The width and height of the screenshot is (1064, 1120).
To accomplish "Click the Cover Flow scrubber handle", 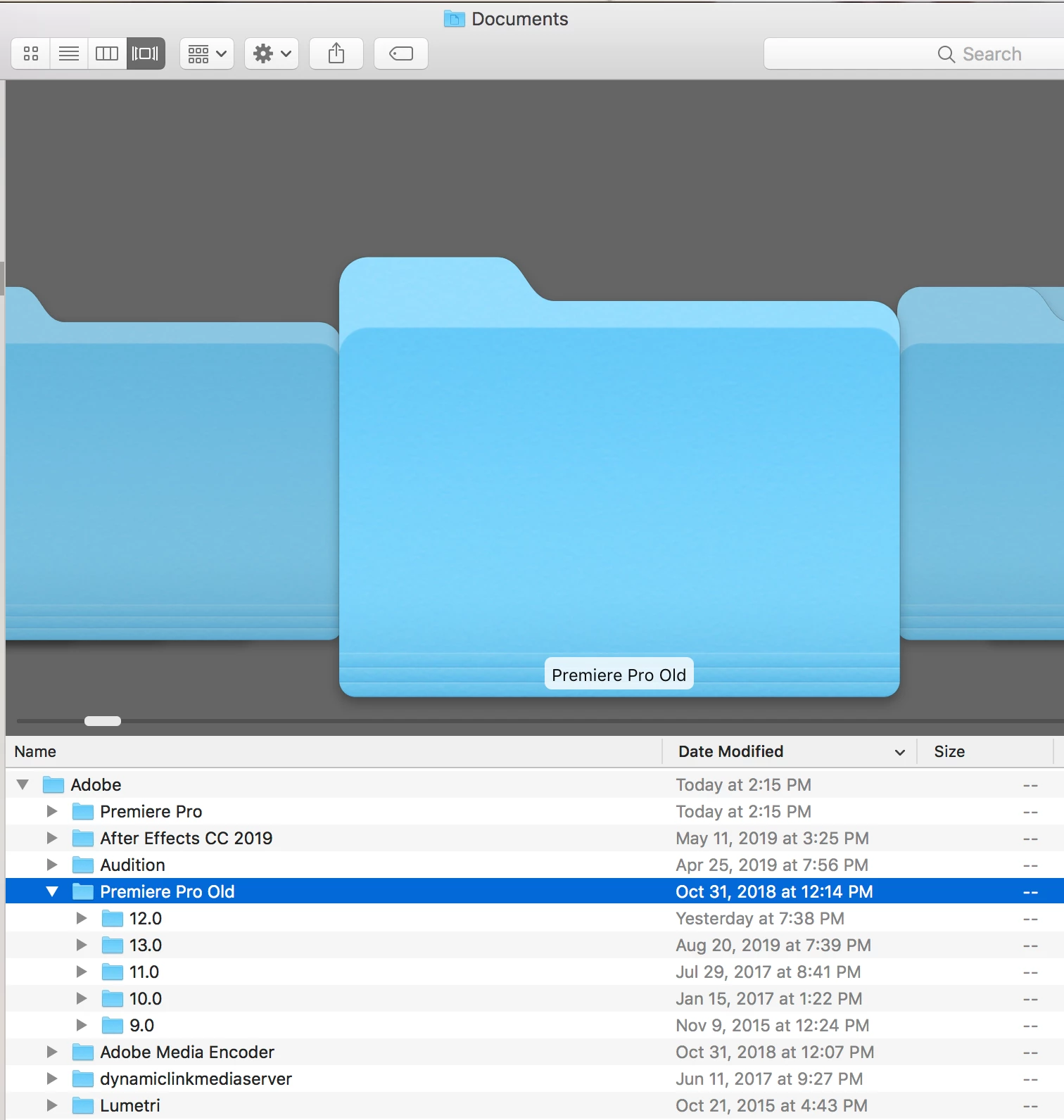I will (x=103, y=721).
